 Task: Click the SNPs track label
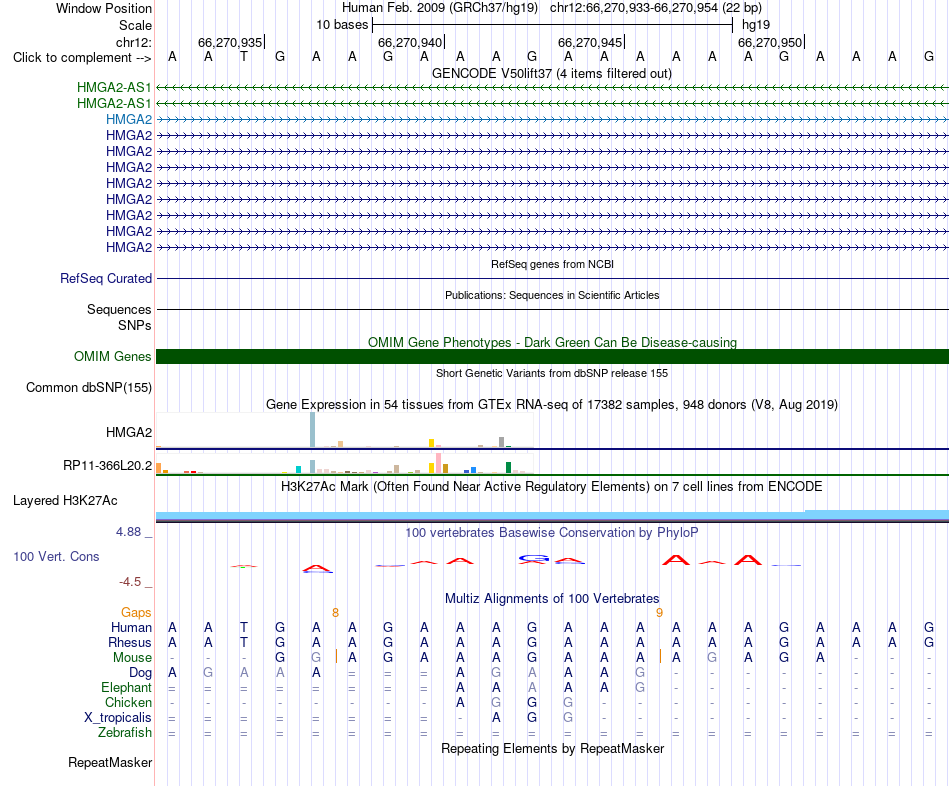[x=135, y=325]
